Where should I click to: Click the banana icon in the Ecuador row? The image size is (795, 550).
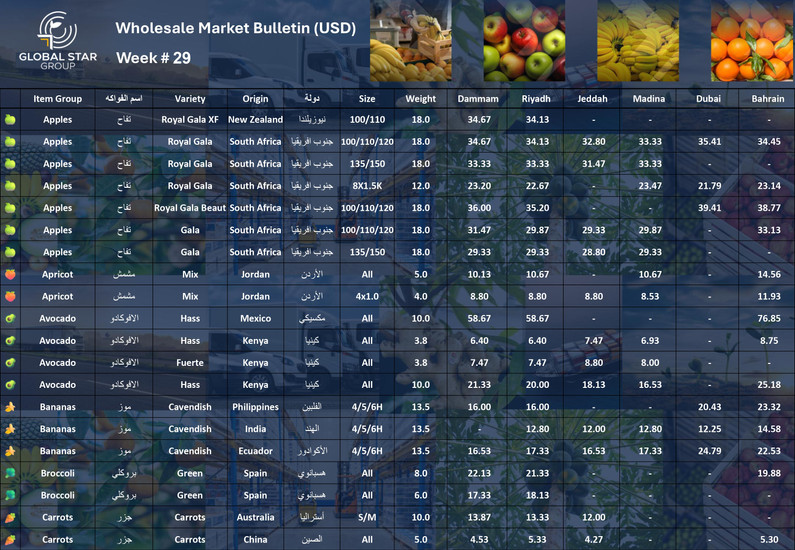[x=10, y=451]
